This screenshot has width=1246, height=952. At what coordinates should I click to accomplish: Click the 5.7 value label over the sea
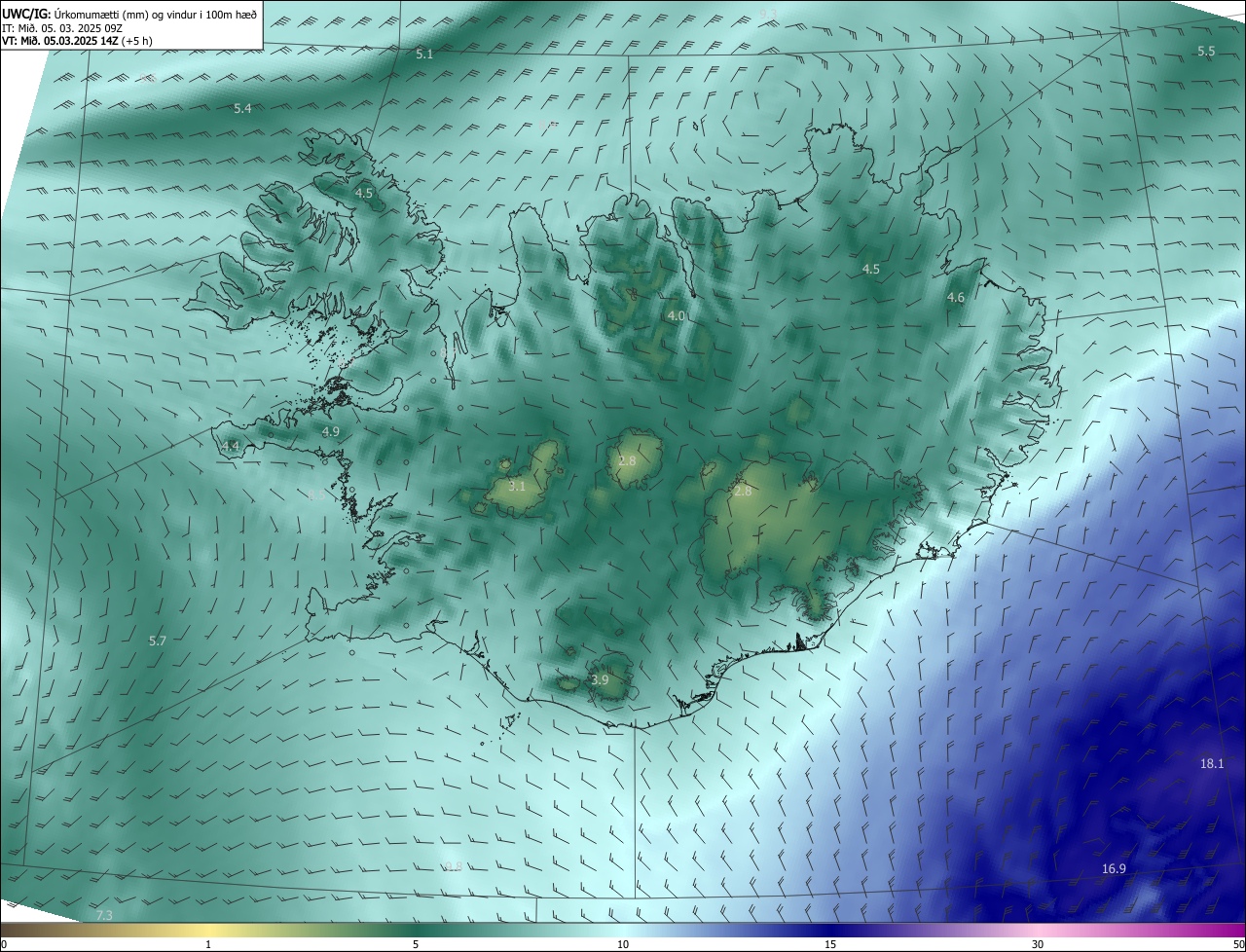(x=157, y=641)
